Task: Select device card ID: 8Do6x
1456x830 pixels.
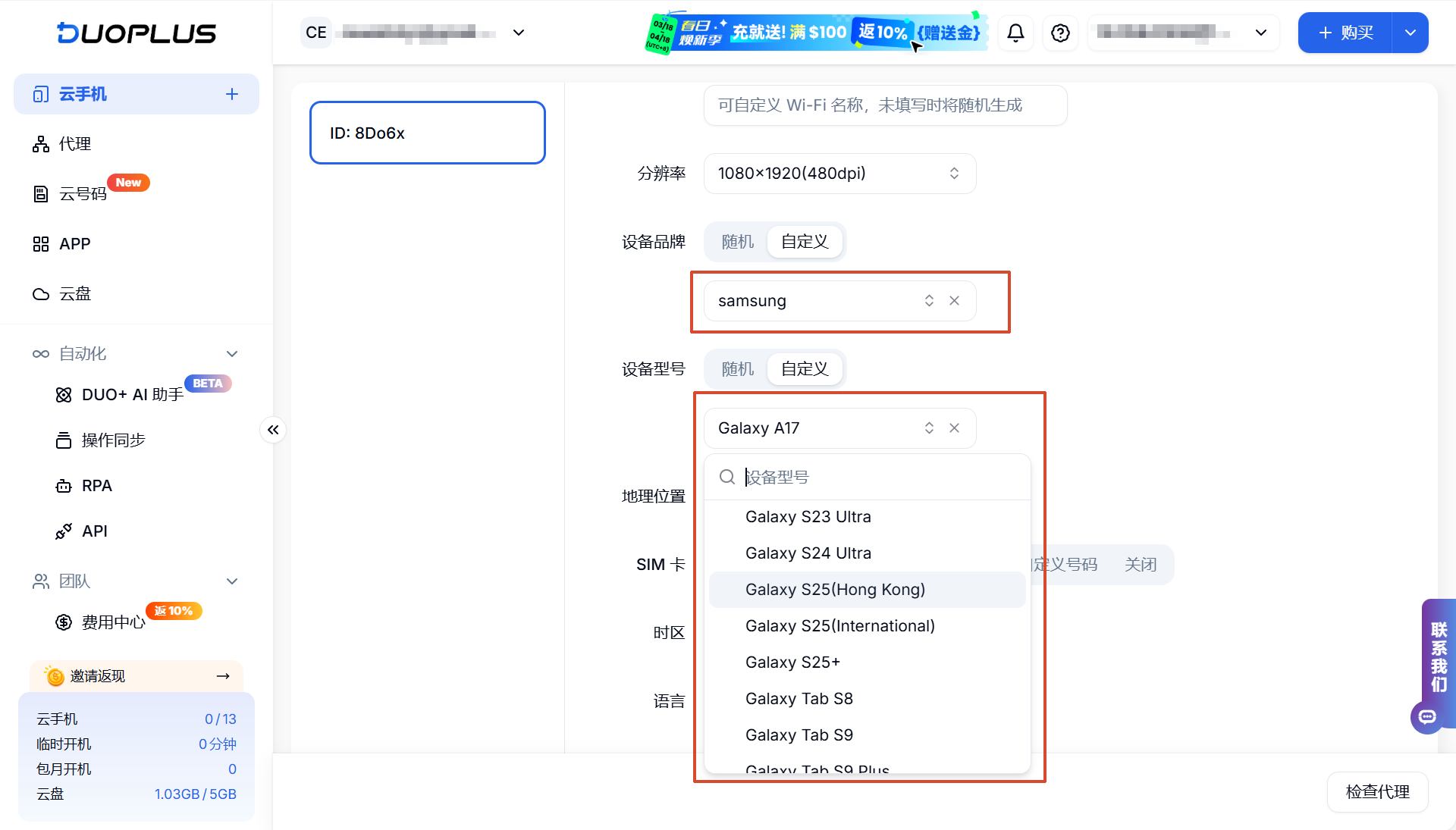Action: click(x=428, y=133)
